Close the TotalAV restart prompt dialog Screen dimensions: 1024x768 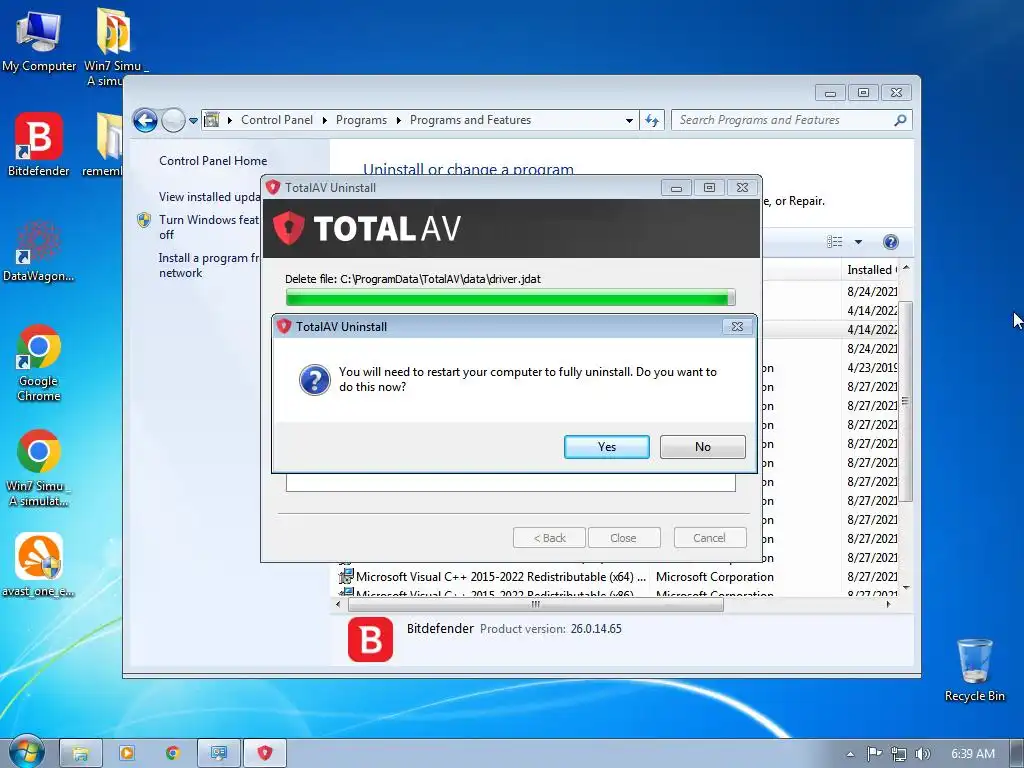point(737,327)
